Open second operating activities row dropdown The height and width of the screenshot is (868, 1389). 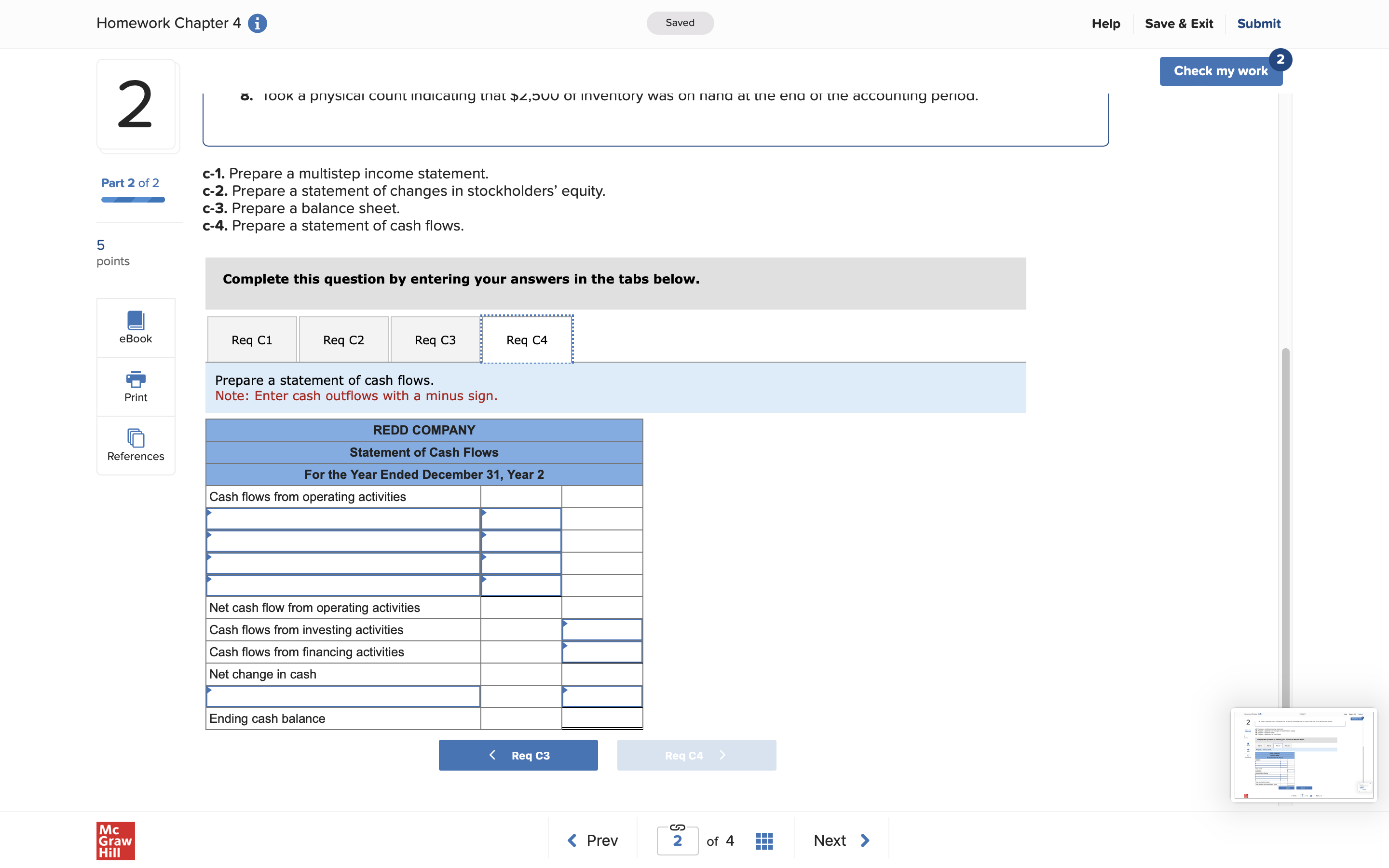tap(342, 542)
